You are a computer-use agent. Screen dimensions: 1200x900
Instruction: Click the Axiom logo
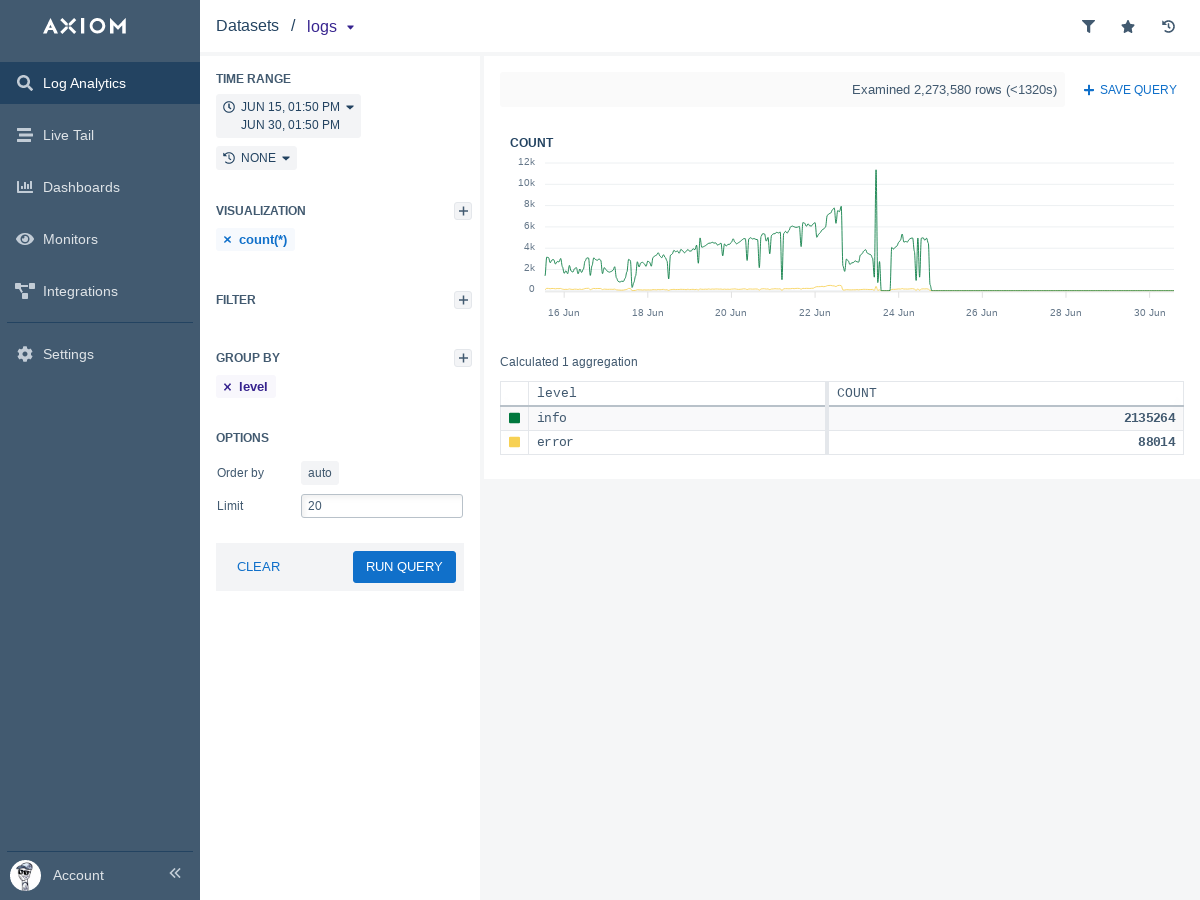pyautogui.click(x=85, y=26)
